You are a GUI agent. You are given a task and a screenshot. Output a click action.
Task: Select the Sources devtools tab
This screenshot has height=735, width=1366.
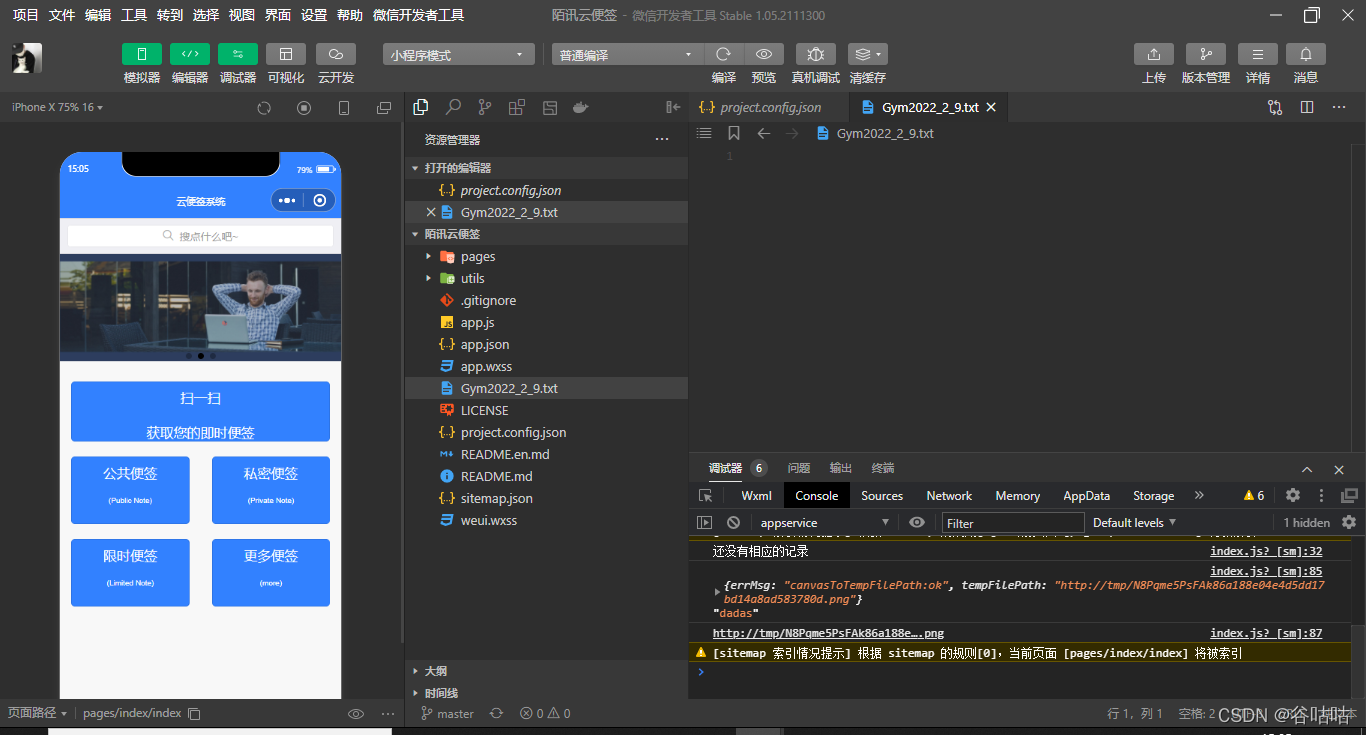point(882,495)
